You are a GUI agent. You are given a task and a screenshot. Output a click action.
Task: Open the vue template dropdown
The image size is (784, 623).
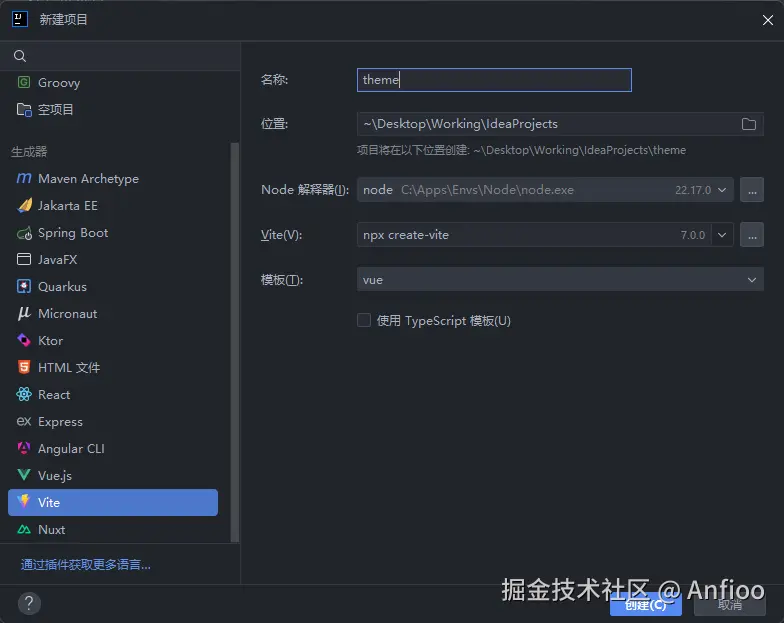pyautogui.click(x=560, y=280)
